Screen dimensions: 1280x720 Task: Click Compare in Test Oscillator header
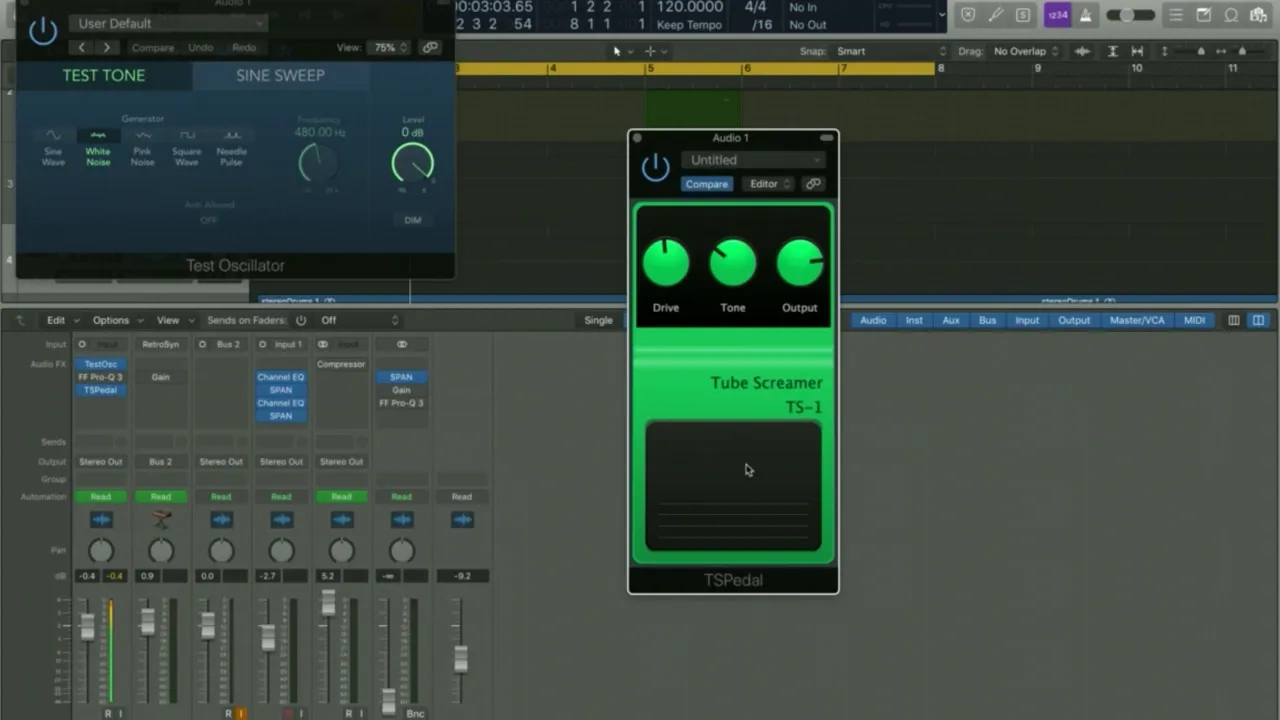(153, 47)
